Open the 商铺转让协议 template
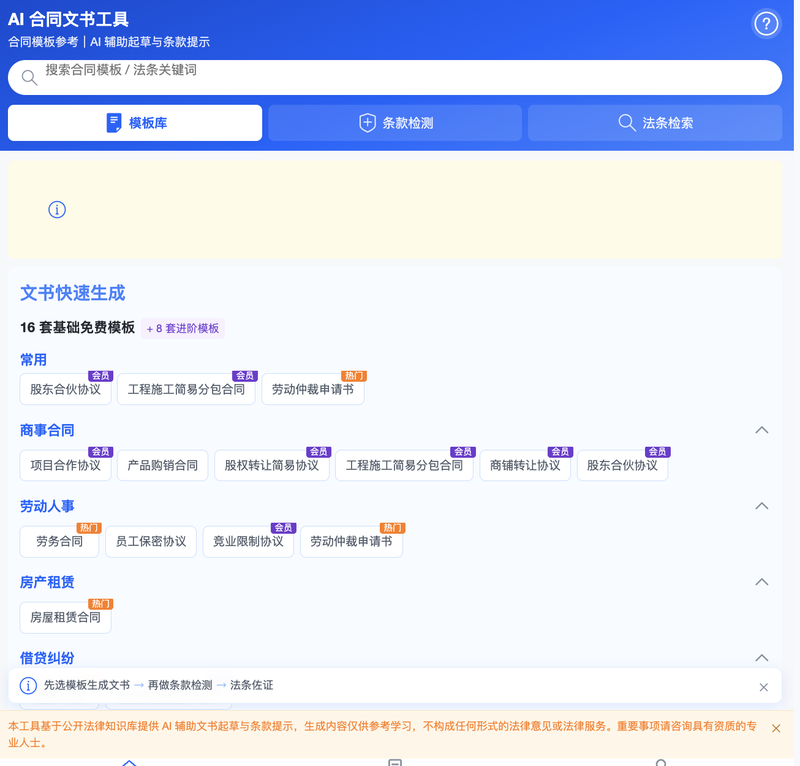 coord(525,465)
